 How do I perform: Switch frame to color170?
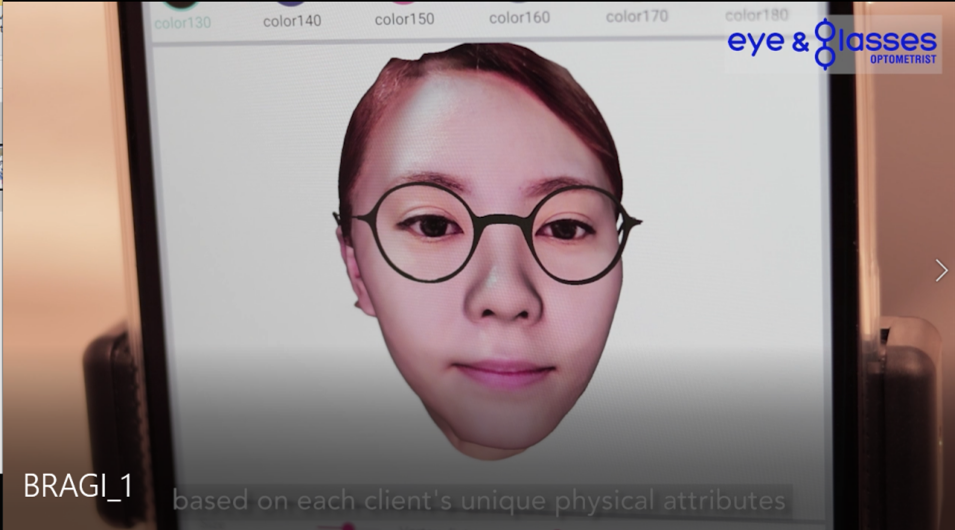pos(637,15)
